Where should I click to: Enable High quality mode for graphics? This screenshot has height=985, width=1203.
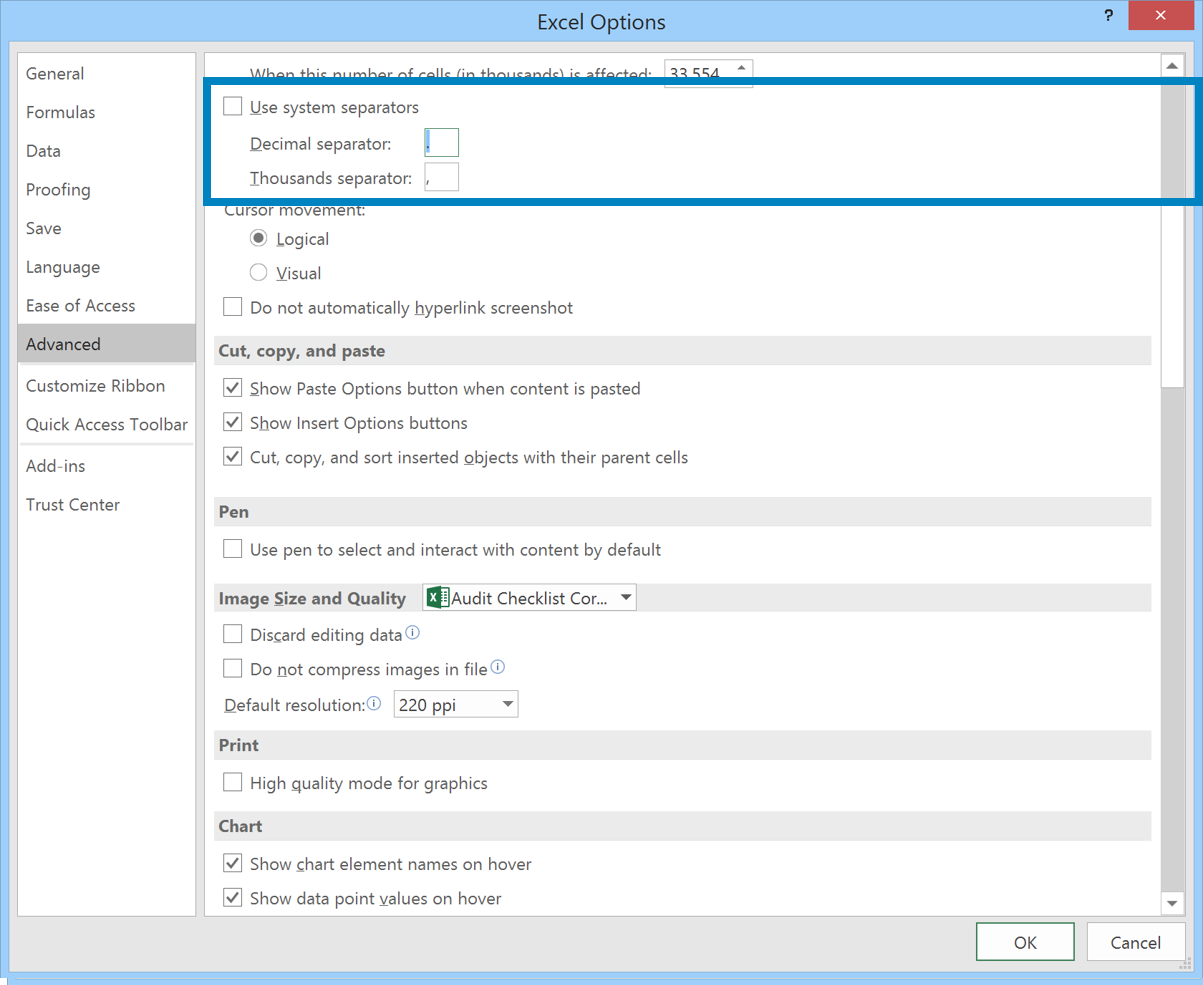pyautogui.click(x=233, y=783)
